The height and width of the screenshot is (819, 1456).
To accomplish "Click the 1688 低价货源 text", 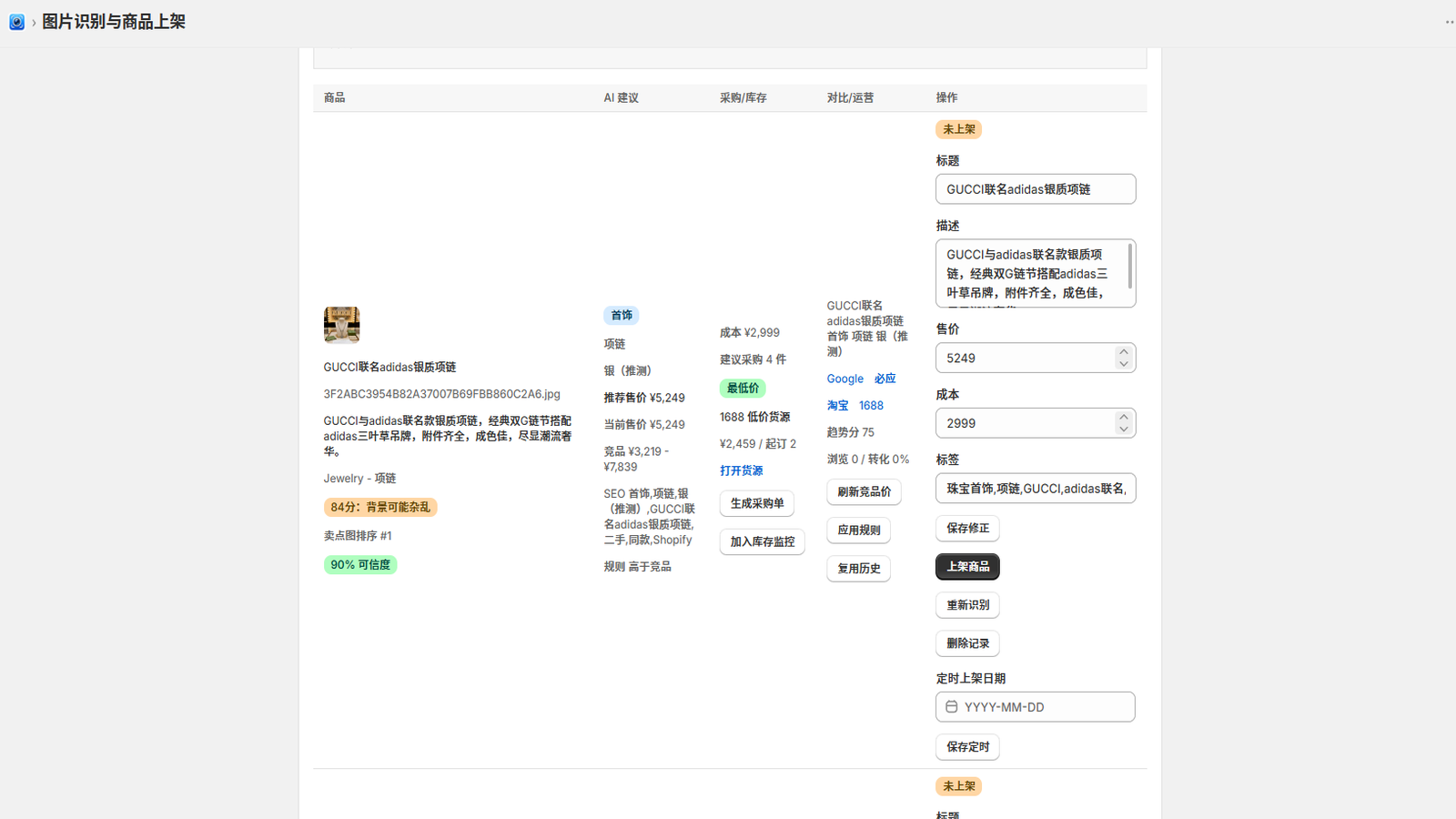I will (755, 417).
